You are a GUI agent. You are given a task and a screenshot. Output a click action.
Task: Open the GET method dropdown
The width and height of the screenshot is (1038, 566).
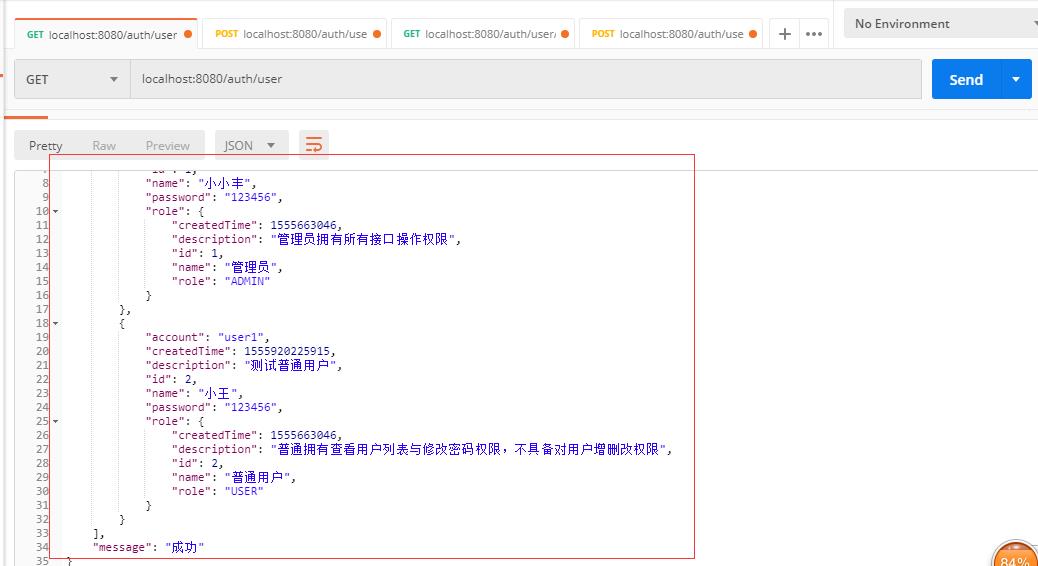tap(72, 79)
